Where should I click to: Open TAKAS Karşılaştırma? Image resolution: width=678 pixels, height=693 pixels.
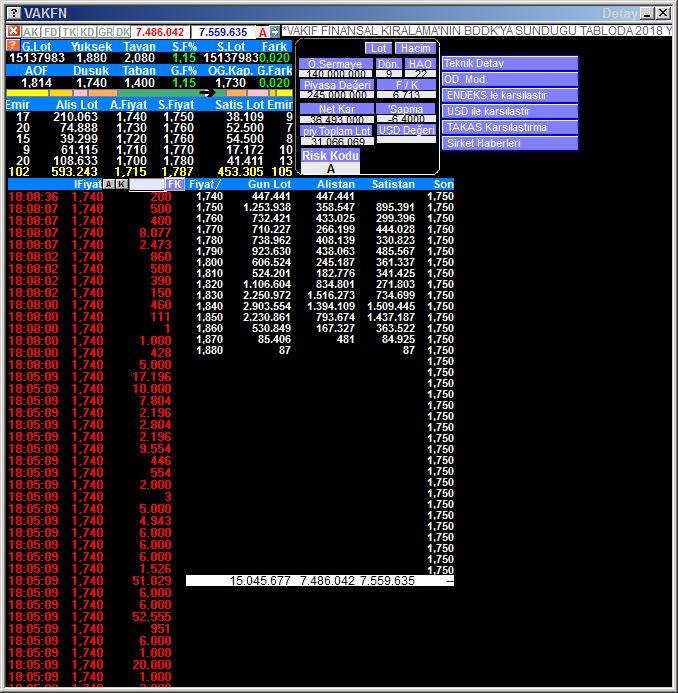coord(510,127)
